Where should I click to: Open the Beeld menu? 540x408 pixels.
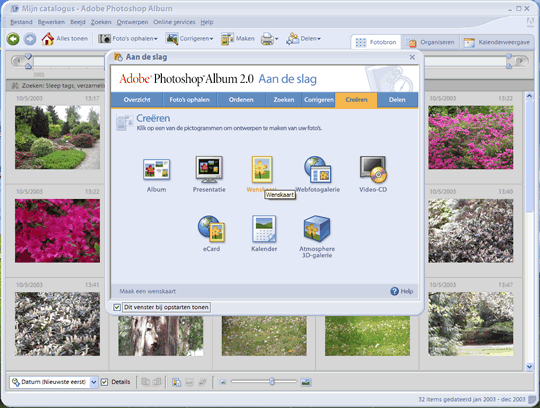tap(78, 22)
